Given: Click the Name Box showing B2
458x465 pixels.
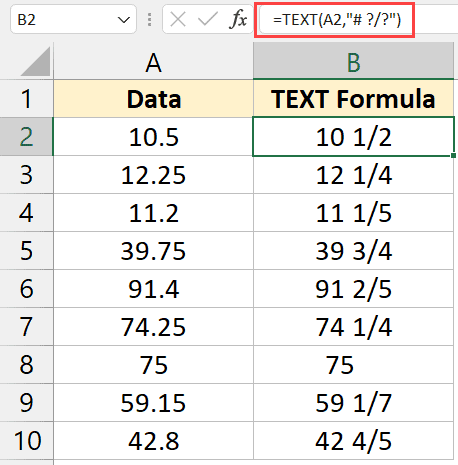Looking at the screenshot, I should [73, 19].
